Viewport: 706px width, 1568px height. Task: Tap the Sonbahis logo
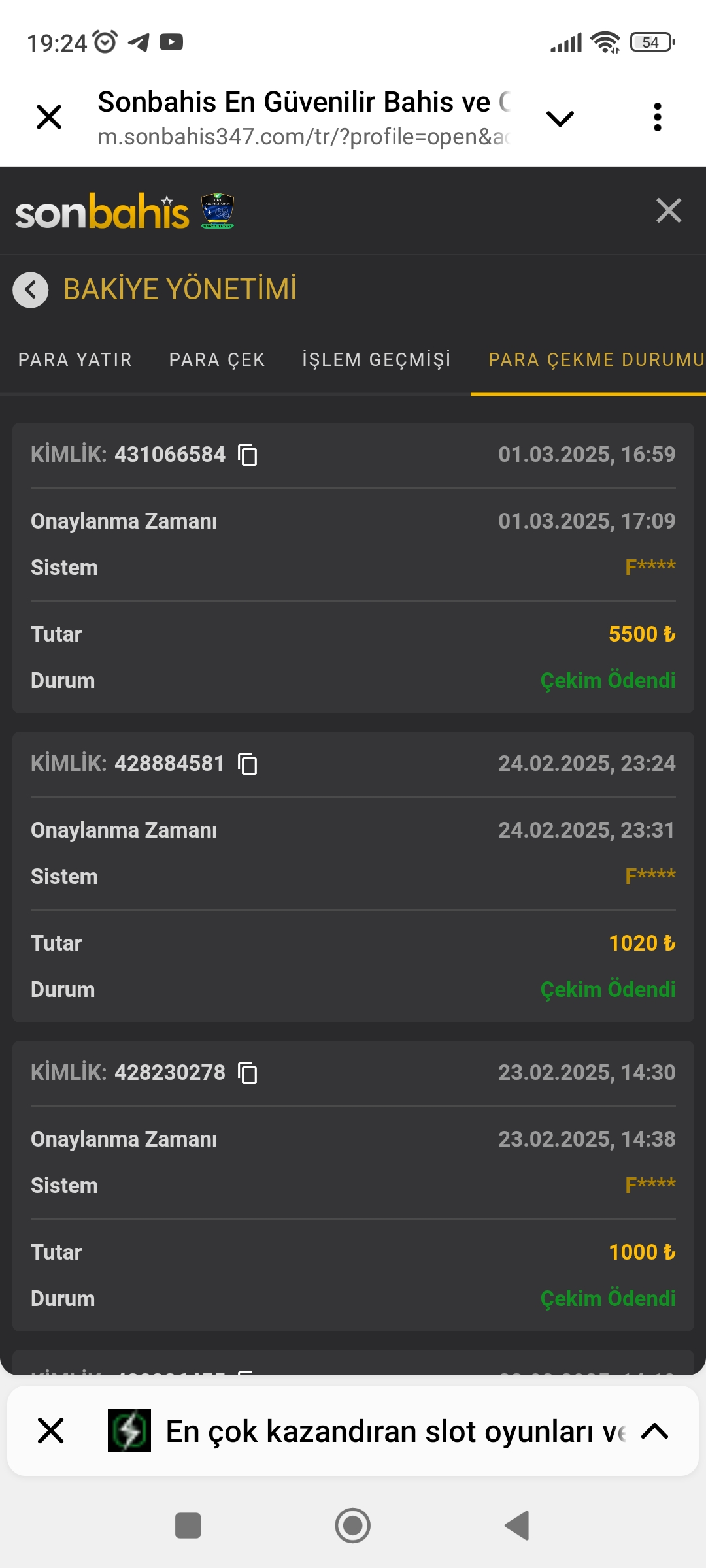pos(103,212)
